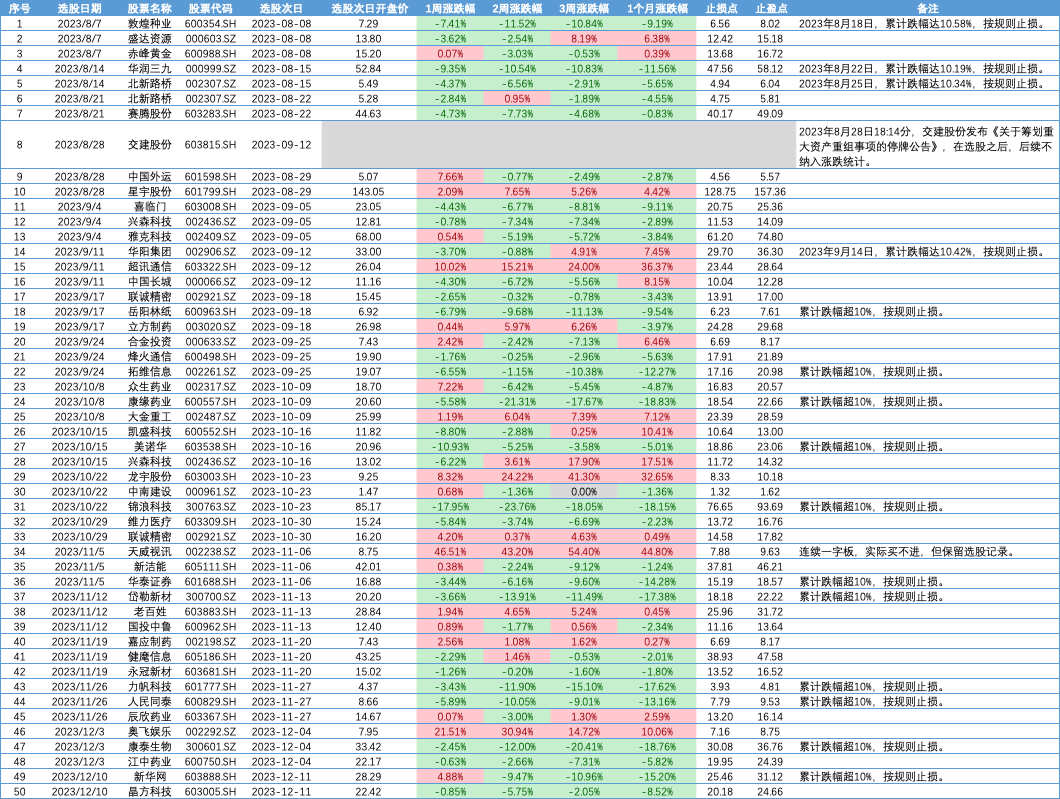The width and height of the screenshot is (1060, 799).
Task: Click the 选股次日开盘价 column header
Action: [368, 8]
